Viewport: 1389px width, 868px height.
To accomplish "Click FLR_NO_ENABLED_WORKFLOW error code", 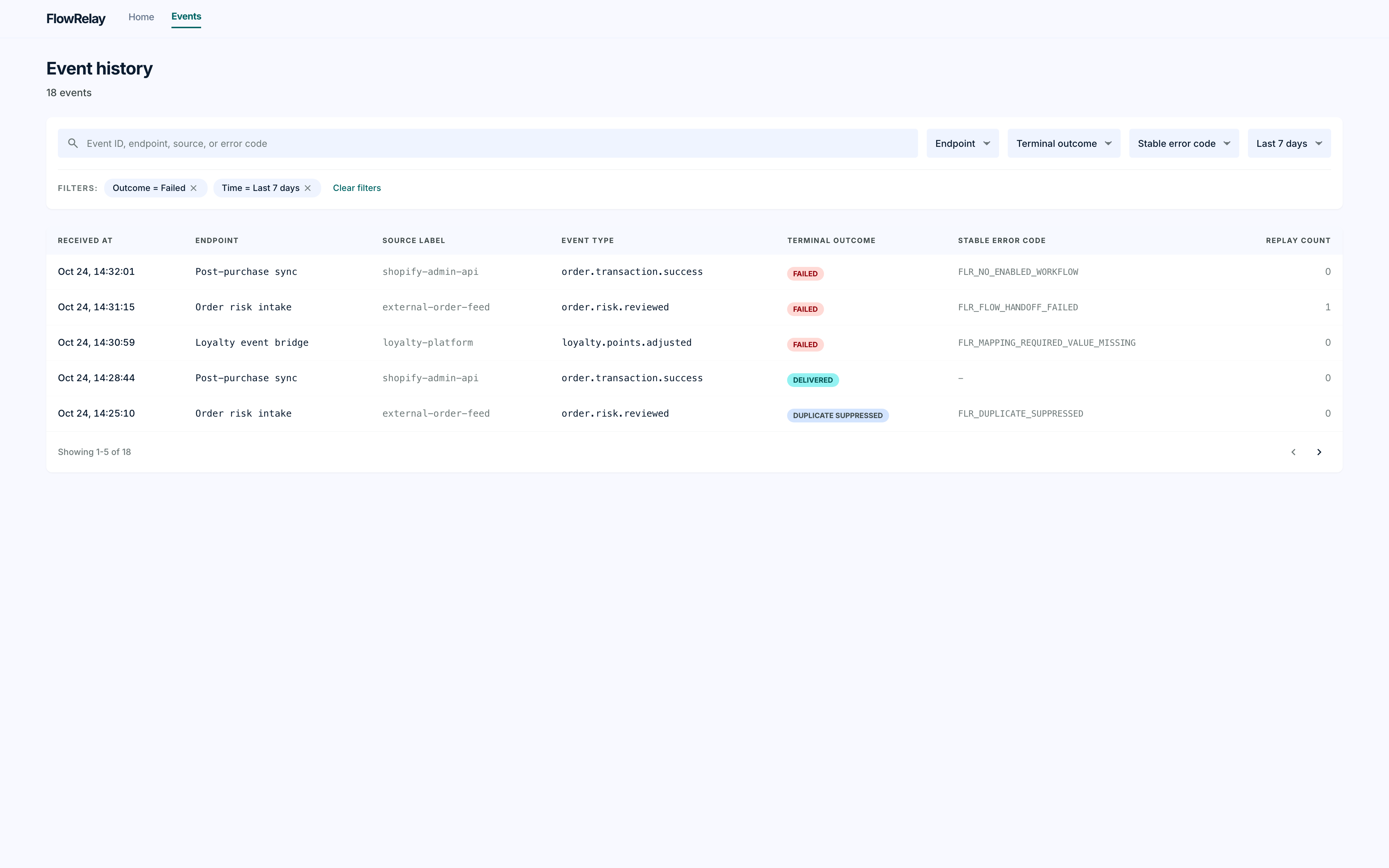I will click(x=1018, y=272).
